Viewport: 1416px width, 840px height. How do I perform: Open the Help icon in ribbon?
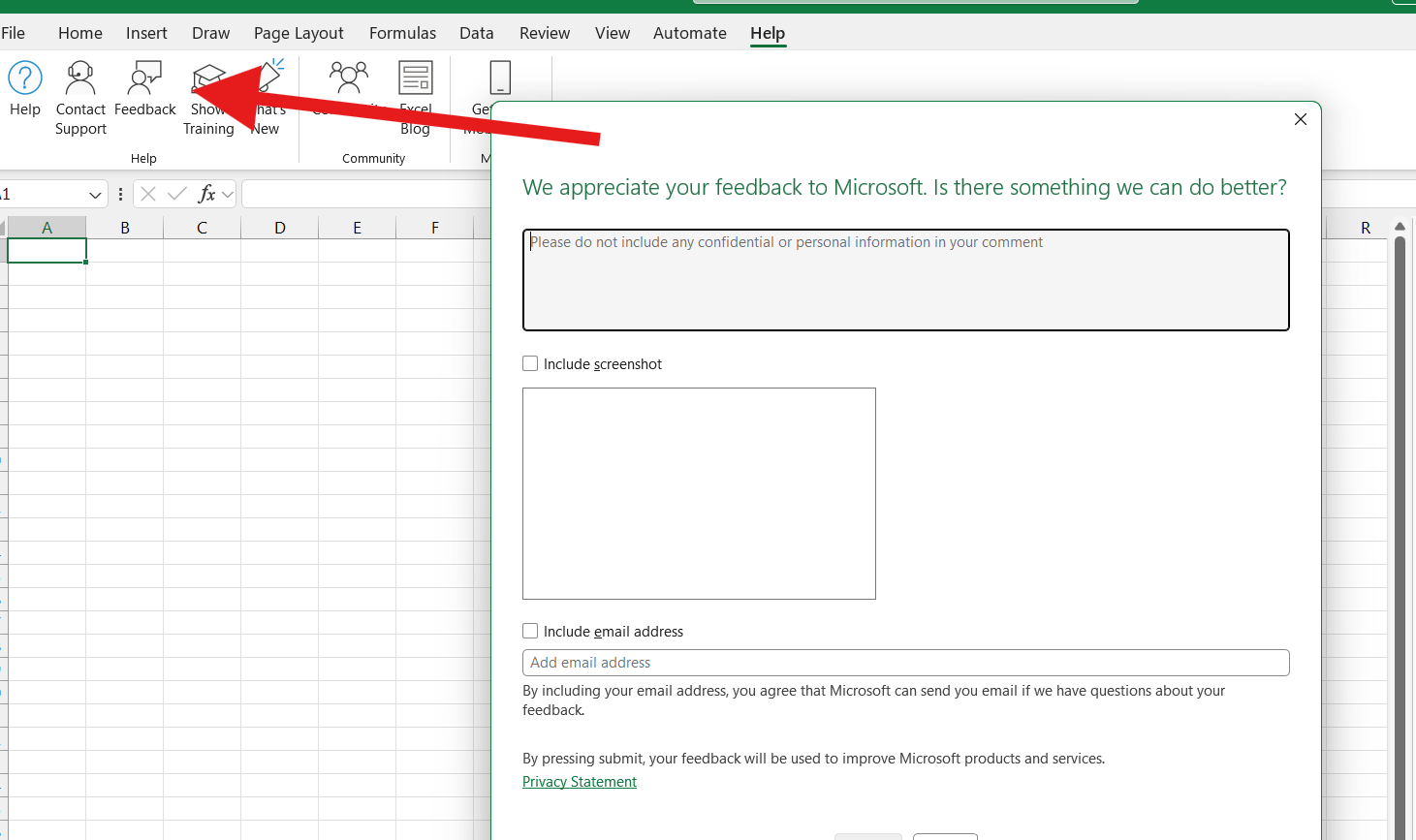25,78
